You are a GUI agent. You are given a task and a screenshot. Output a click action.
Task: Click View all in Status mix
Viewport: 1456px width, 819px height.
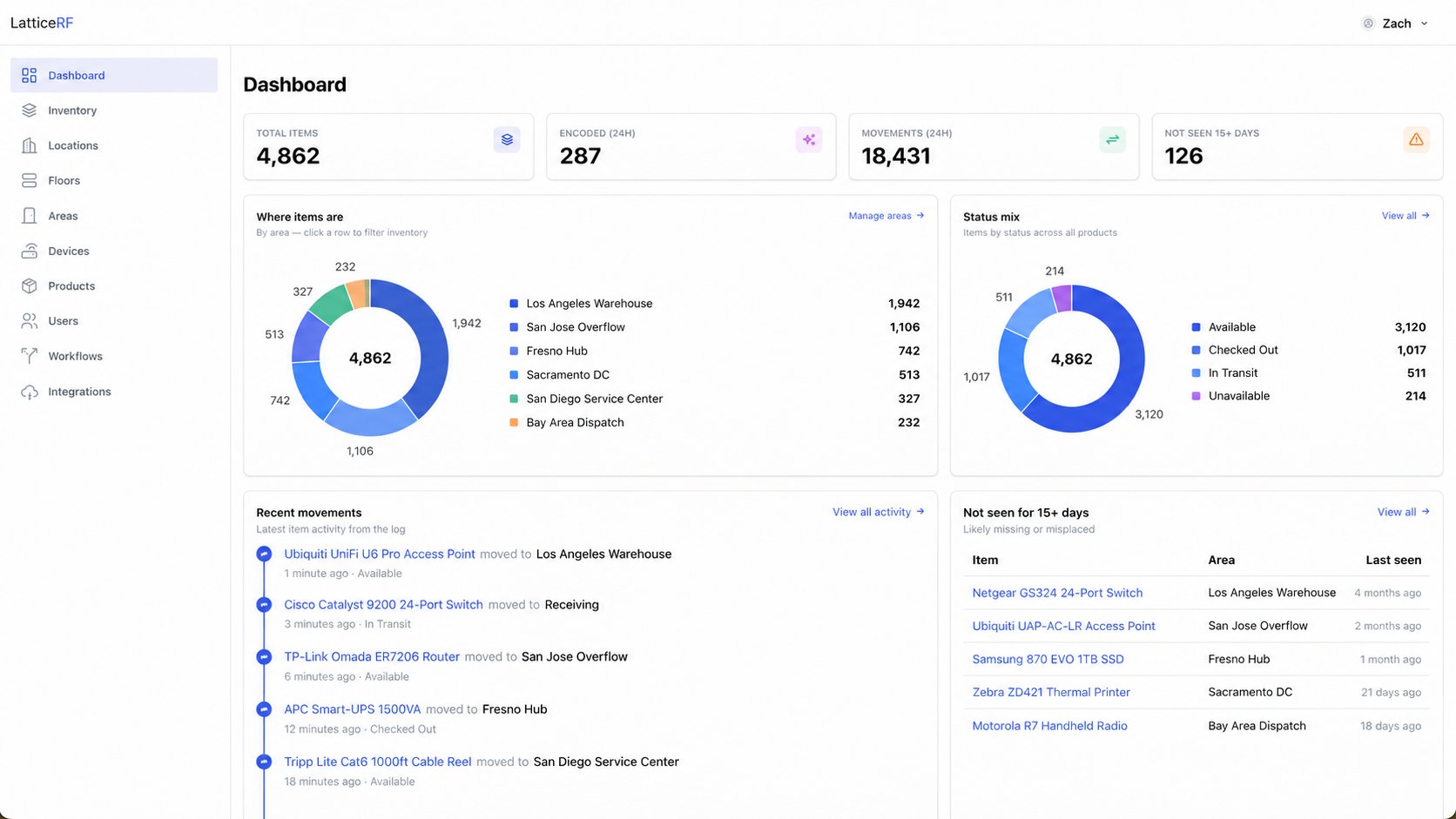coord(1405,216)
